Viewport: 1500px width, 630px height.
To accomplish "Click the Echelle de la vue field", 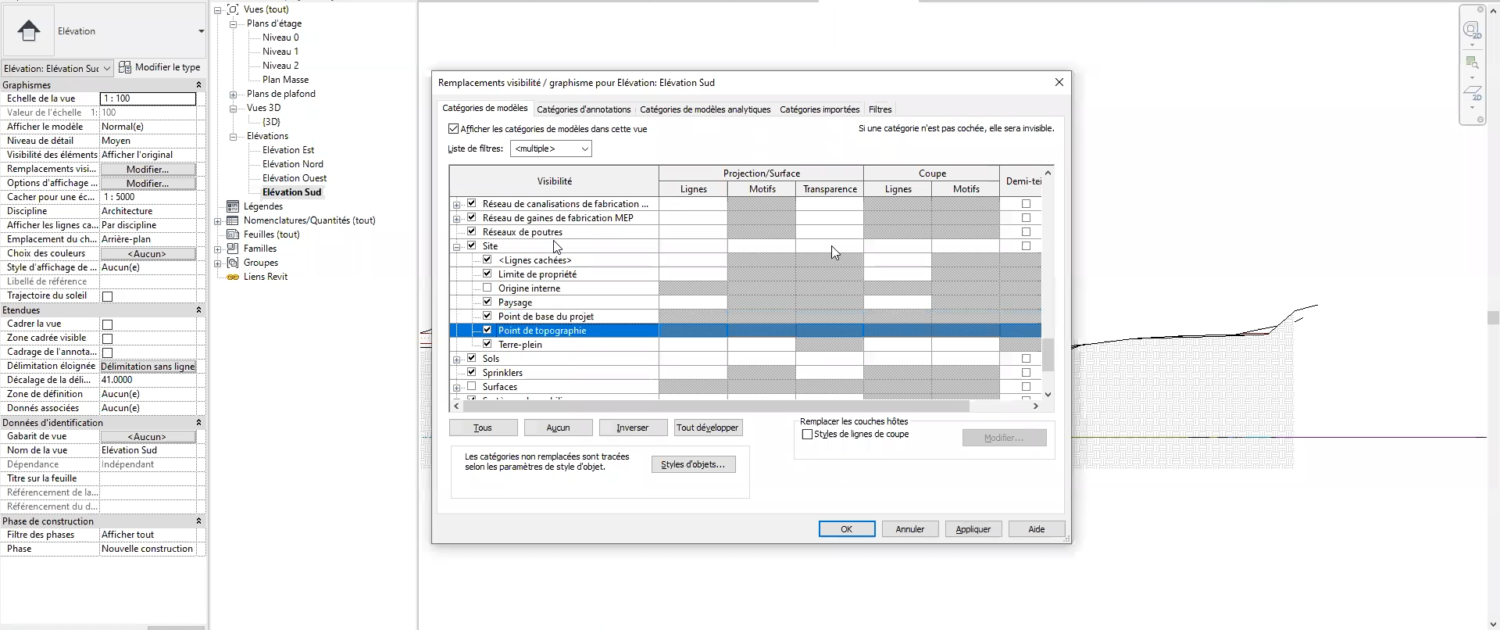I will (148, 99).
